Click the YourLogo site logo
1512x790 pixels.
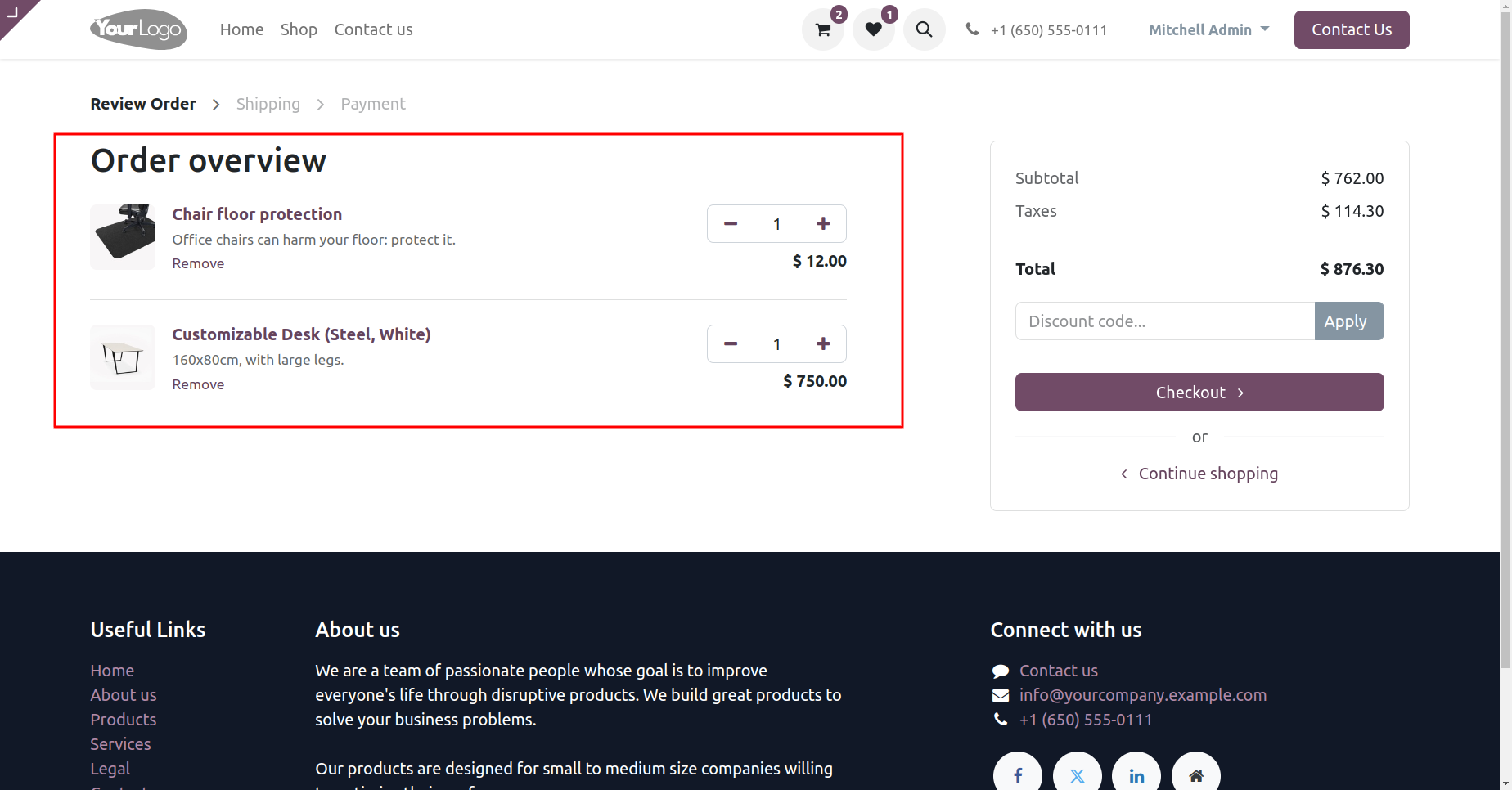pyautogui.click(x=138, y=29)
